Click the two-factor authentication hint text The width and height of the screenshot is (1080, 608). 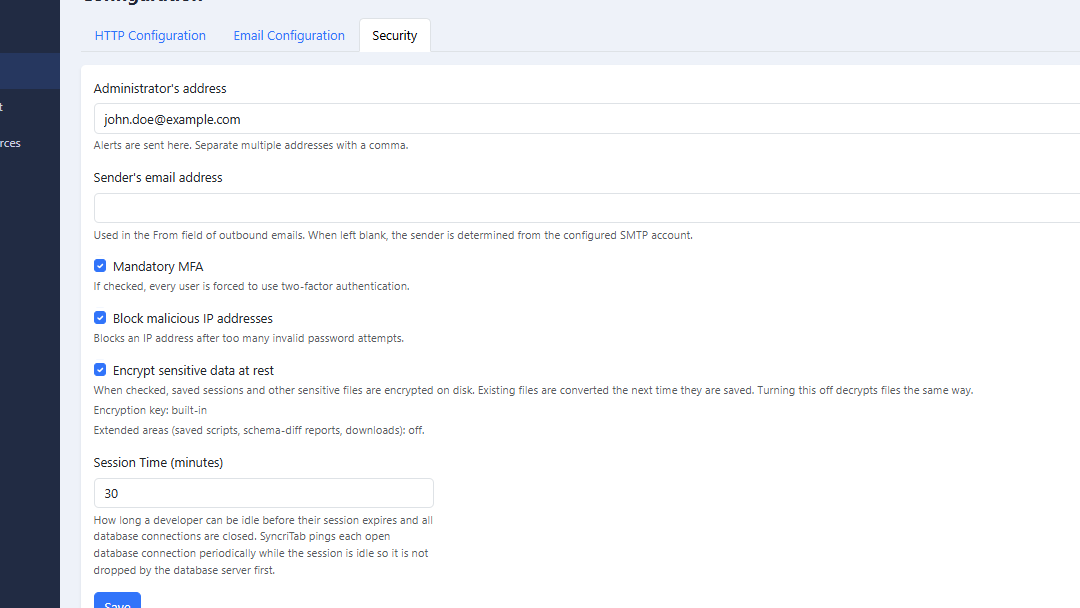click(x=251, y=286)
